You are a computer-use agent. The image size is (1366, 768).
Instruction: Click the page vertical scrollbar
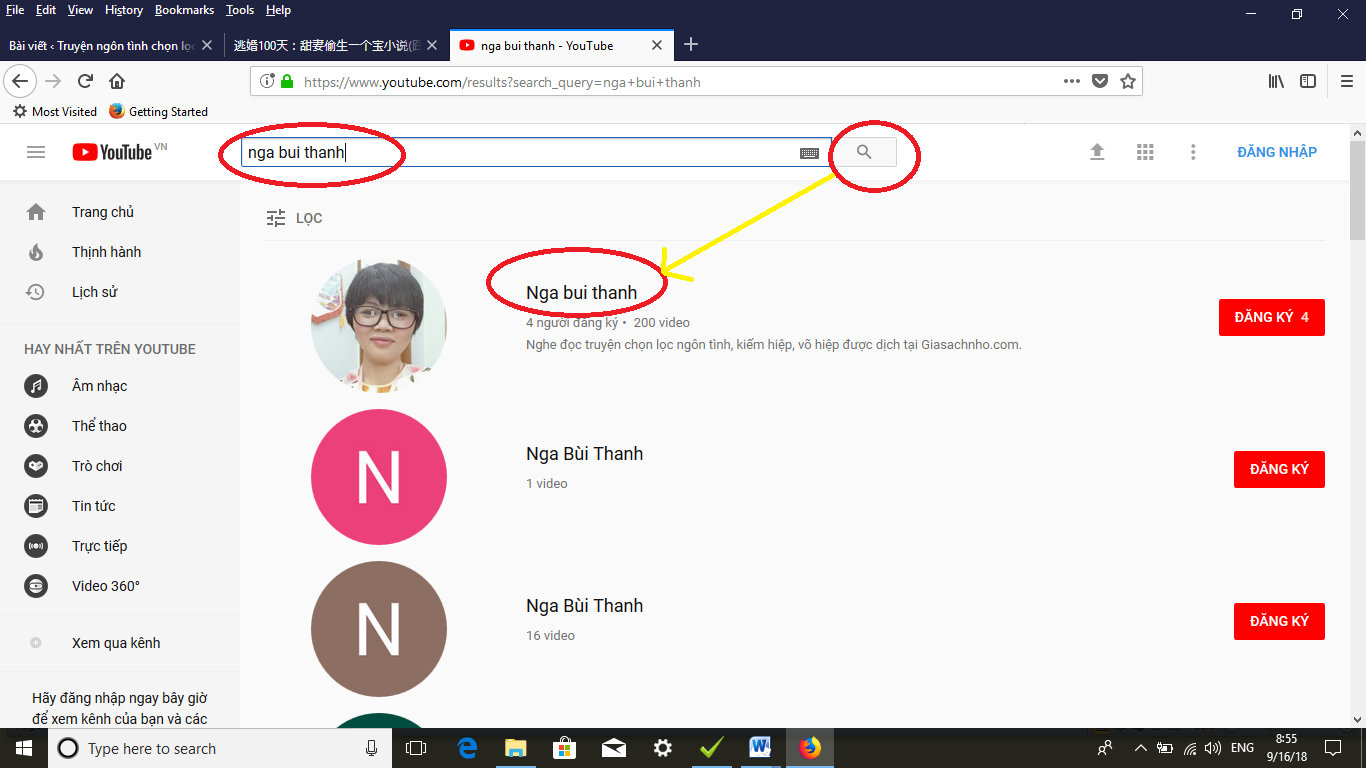coord(1357,400)
